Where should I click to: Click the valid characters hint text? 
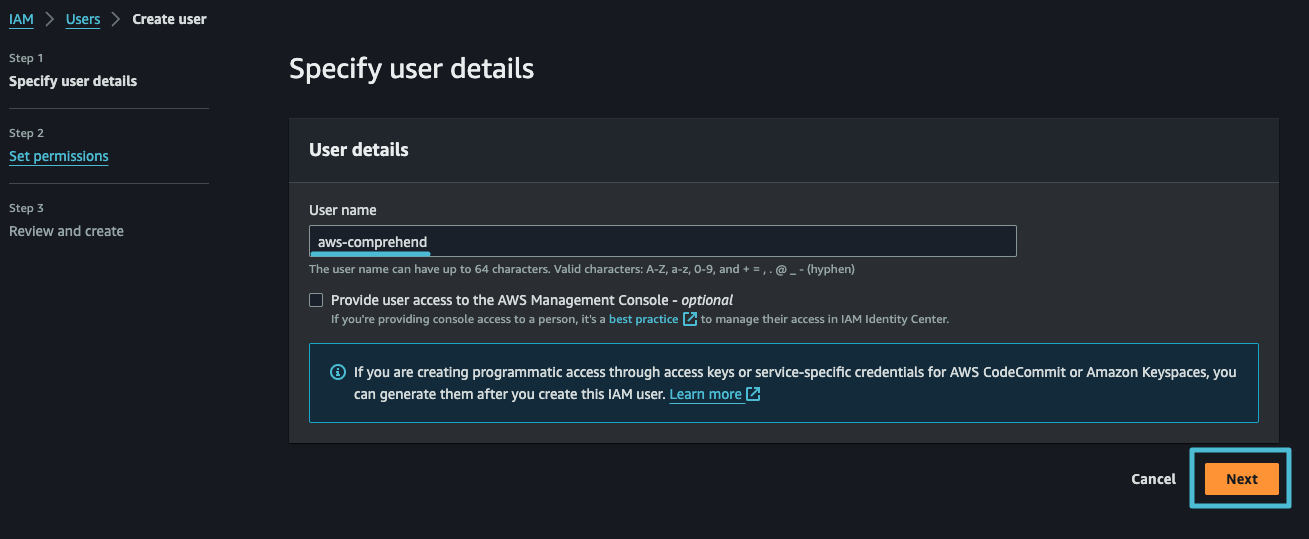pyautogui.click(x=582, y=269)
